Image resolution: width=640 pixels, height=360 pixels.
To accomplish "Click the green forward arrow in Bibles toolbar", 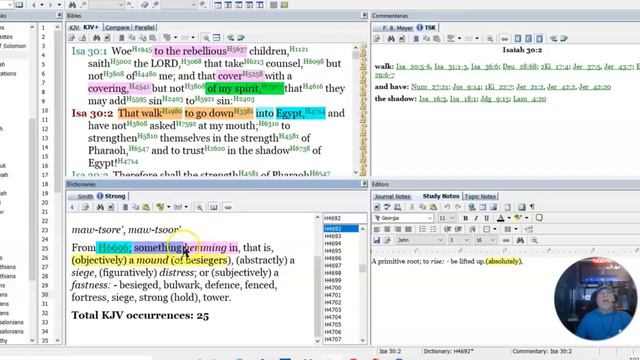I will [241, 38].
